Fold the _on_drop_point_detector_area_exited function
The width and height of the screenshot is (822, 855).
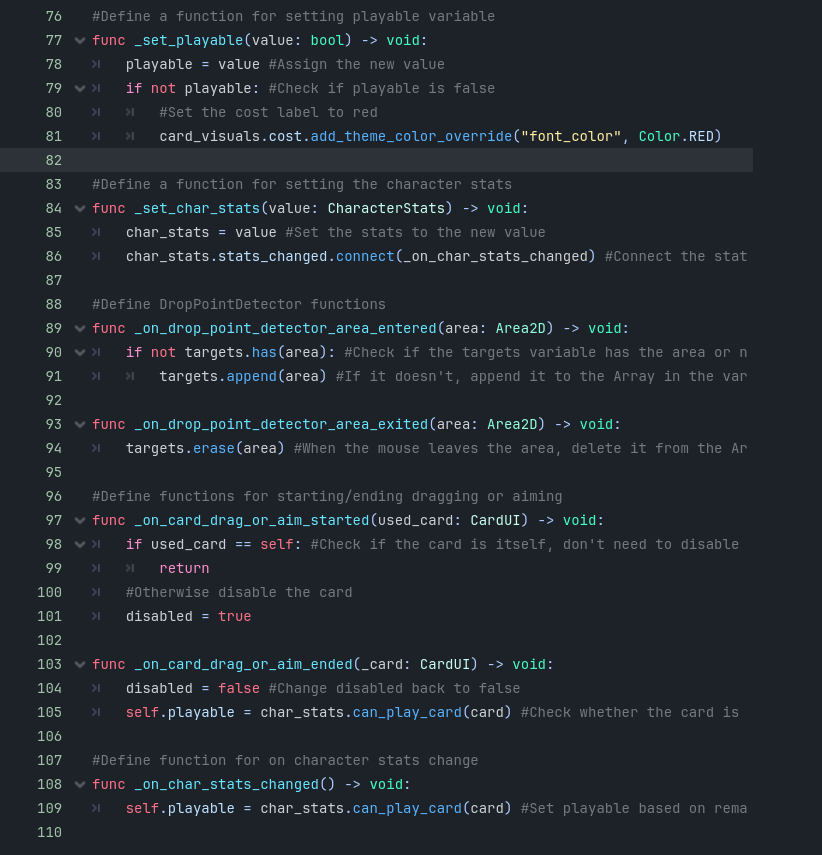pyautogui.click(x=80, y=424)
